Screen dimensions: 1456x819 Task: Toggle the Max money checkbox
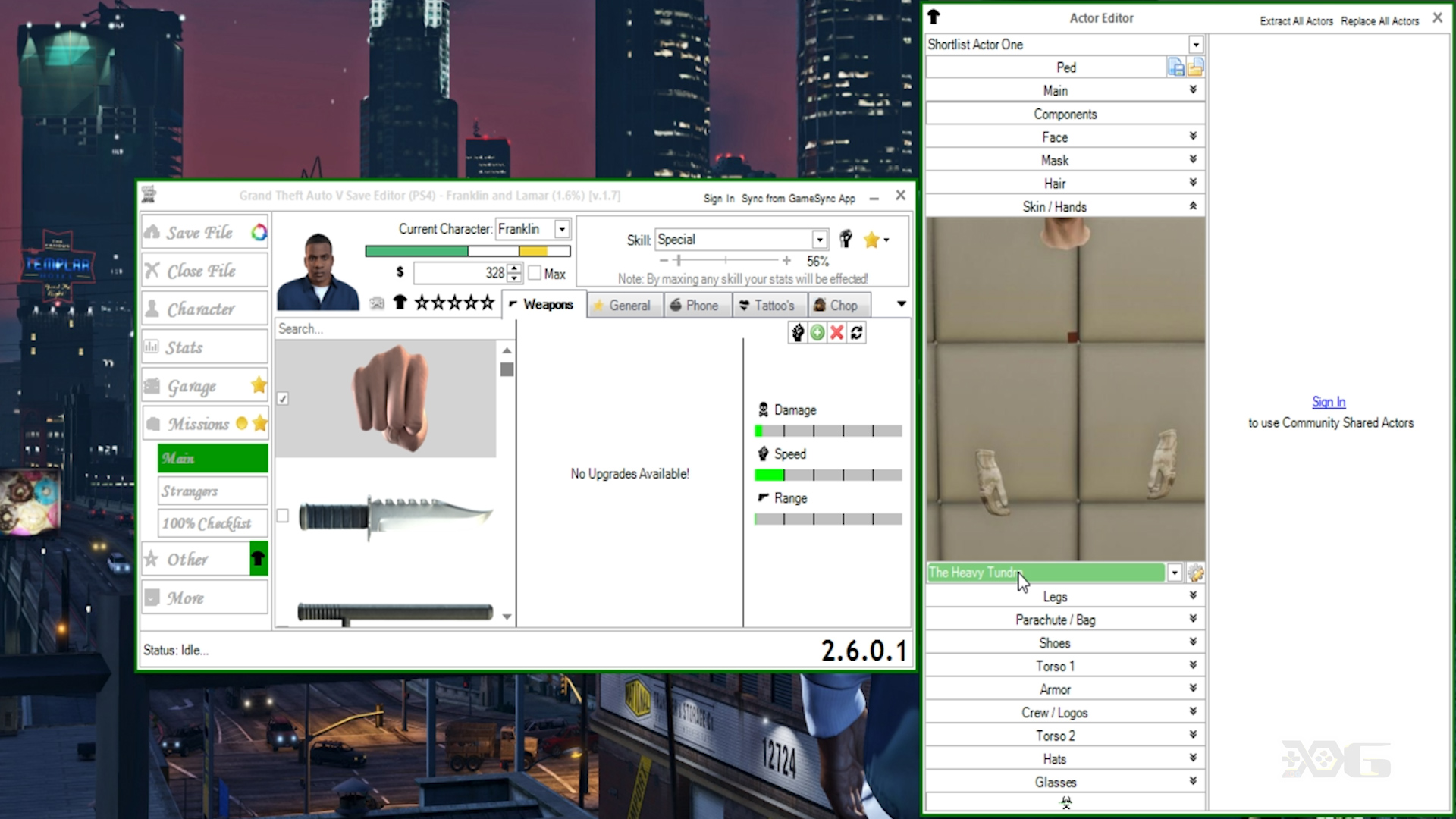tap(535, 273)
